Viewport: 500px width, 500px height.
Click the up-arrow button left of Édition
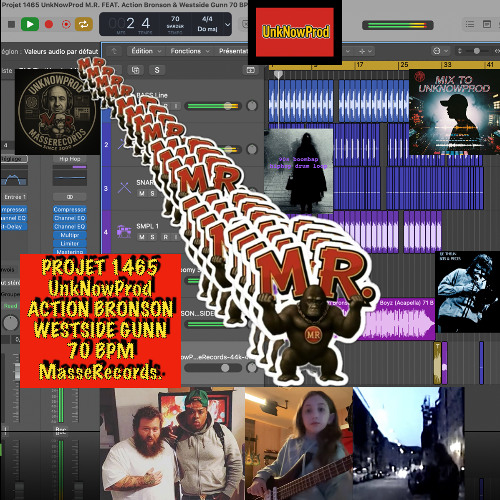click(114, 51)
